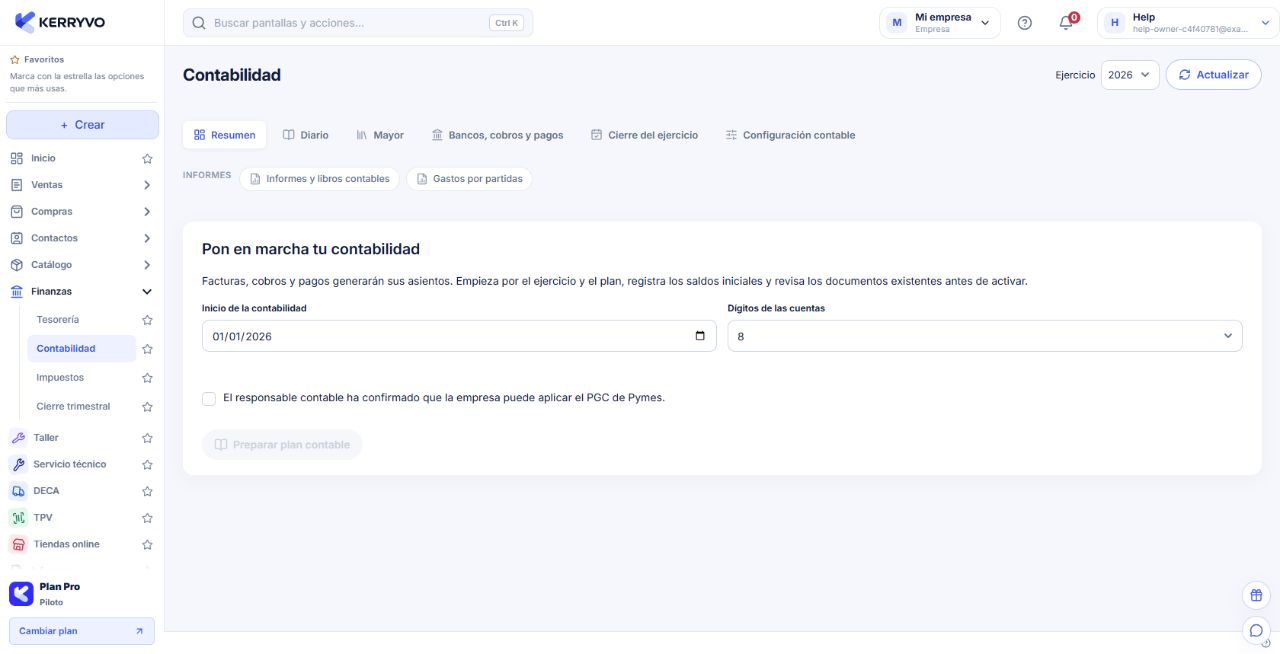Open the Mayor tab
Viewport: 1280px width, 654px height.
pos(380,135)
